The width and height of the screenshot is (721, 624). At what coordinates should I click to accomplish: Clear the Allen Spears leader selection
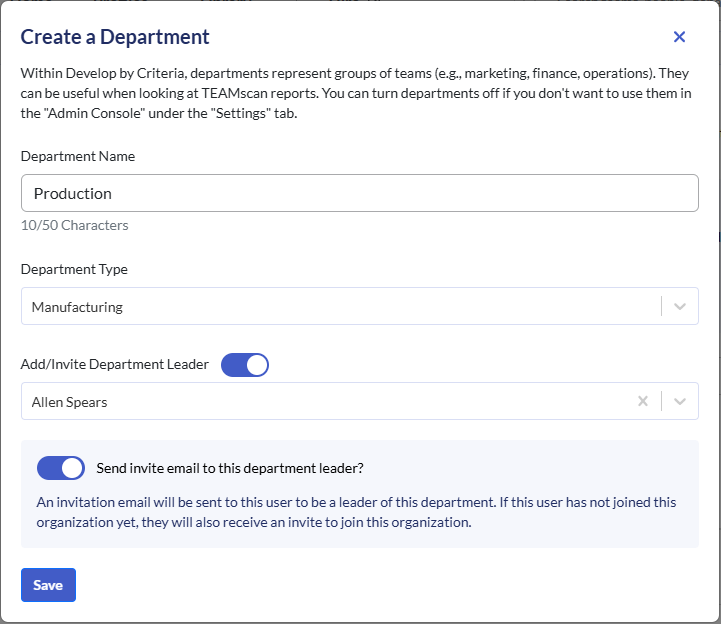pyautogui.click(x=643, y=401)
